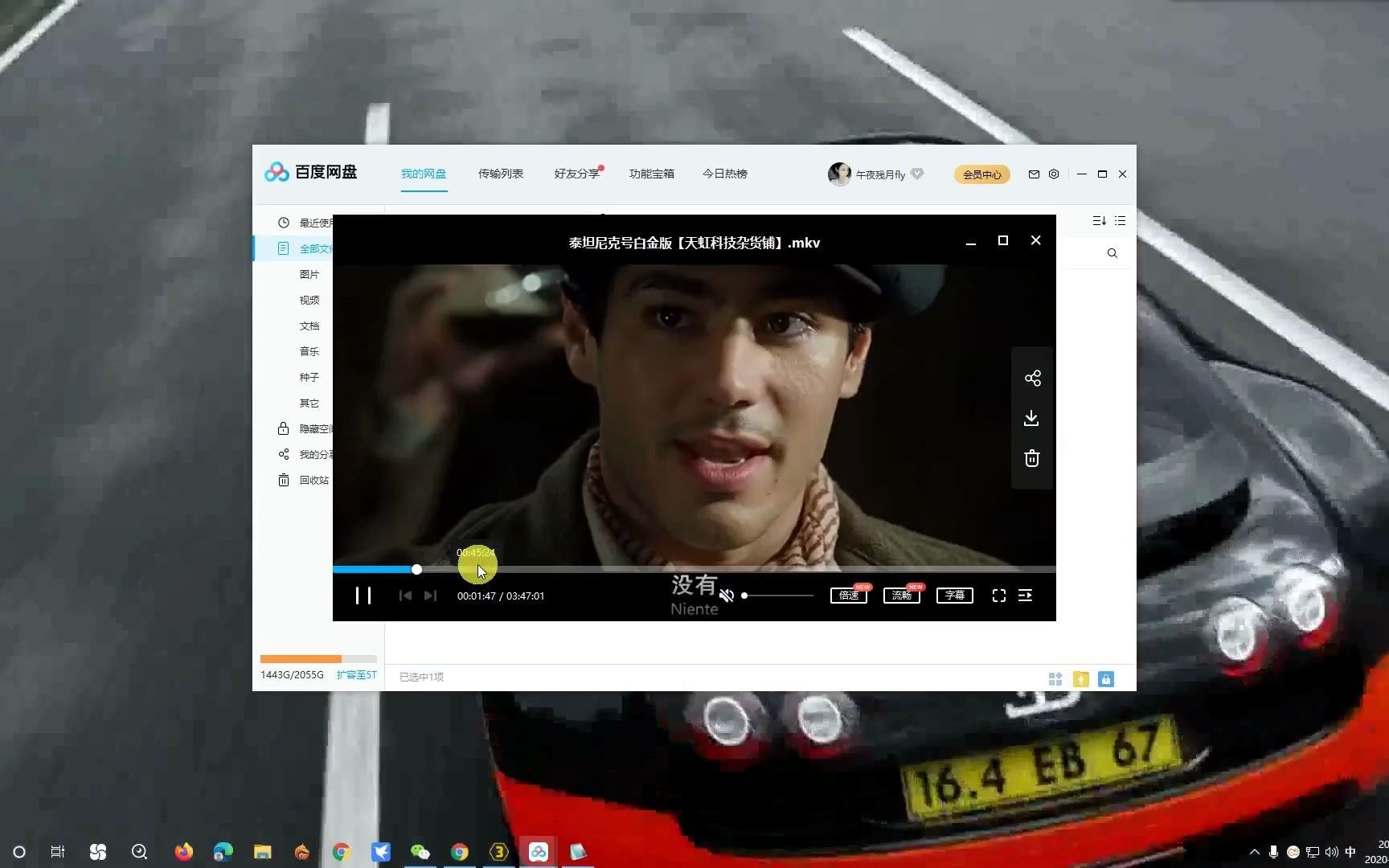1389x868 pixels.
Task: Open 会员中心 member center
Action: pos(982,174)
